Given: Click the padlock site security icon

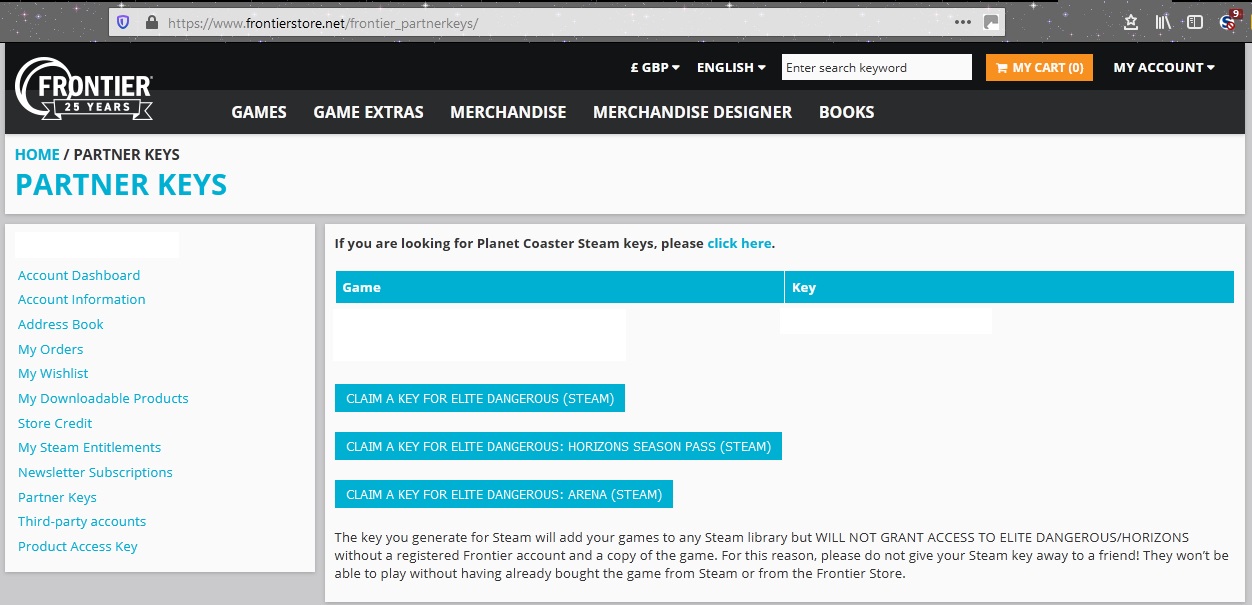Looking at the screenshot, I should point(151,22).
